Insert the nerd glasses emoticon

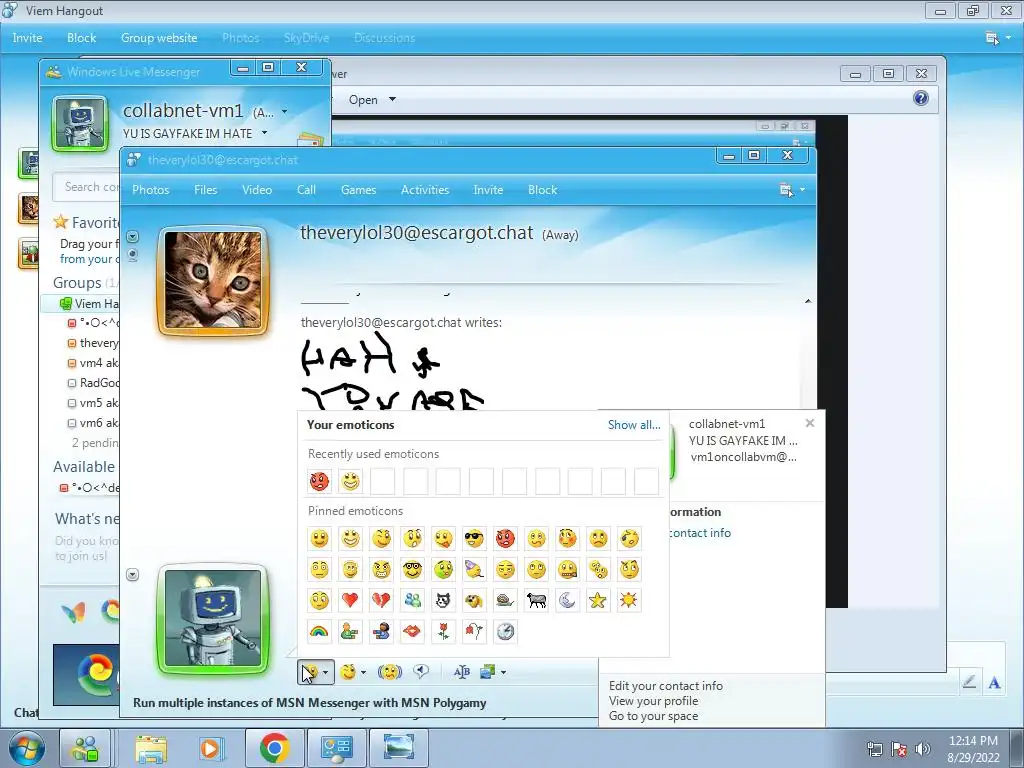pos(412,569)
